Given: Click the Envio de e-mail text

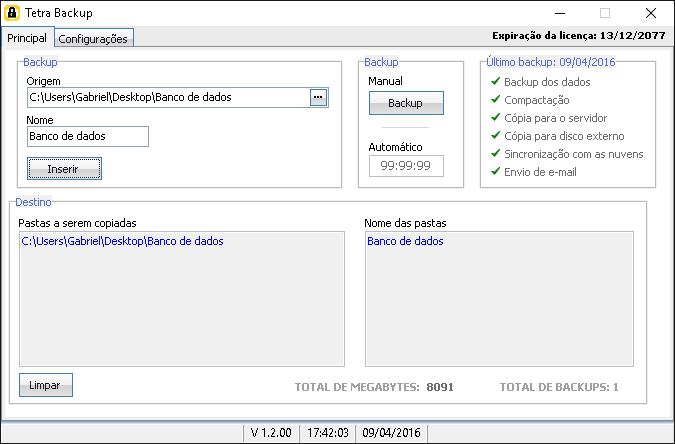Looking at the screenshot, I should click(x=540, y=172).
